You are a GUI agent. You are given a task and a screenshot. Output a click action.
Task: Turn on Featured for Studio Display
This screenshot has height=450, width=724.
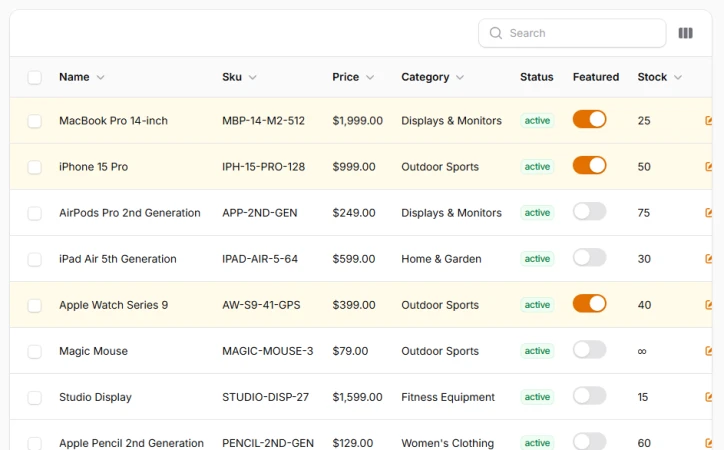(590, 396)
